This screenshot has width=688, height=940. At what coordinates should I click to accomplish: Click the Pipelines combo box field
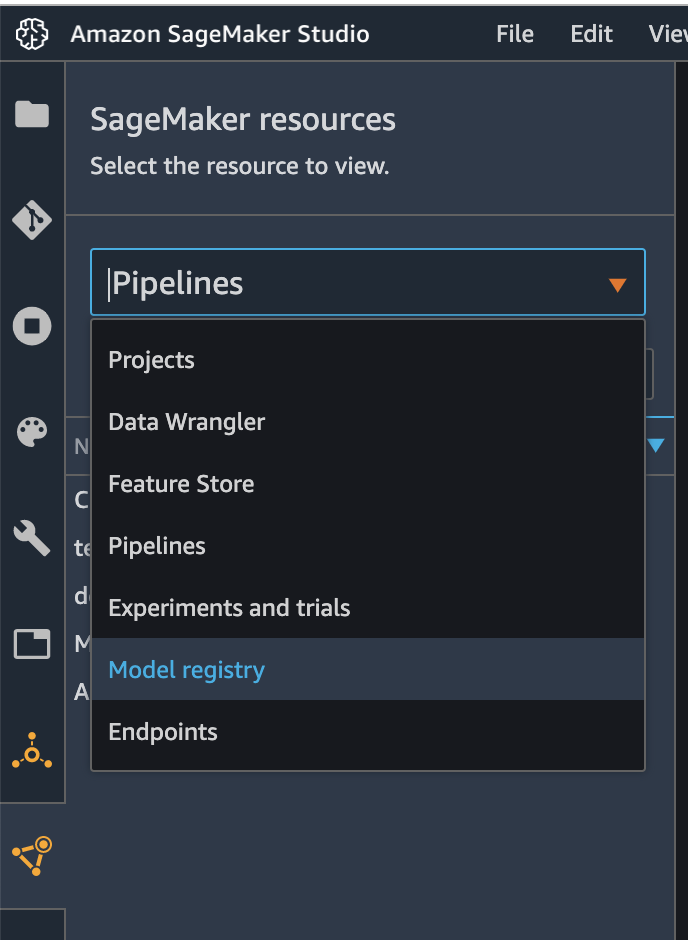click(x=368, y=282)
